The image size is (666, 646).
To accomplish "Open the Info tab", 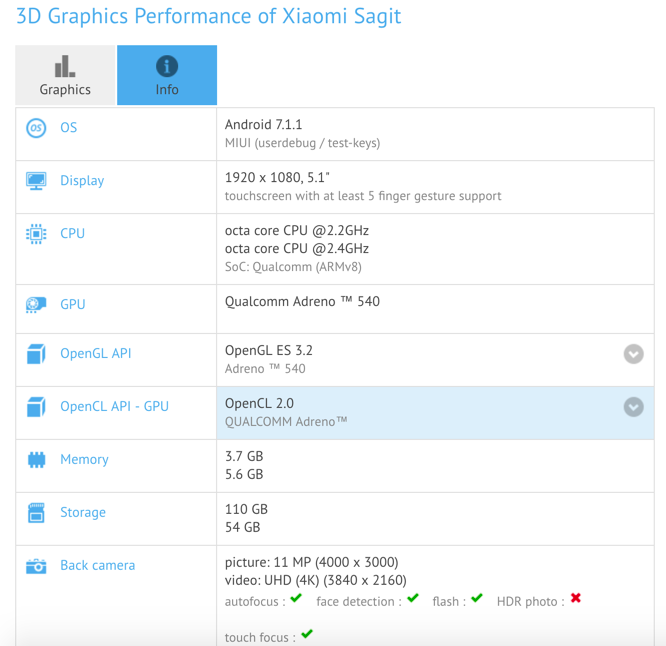I will tap(167, 75).
